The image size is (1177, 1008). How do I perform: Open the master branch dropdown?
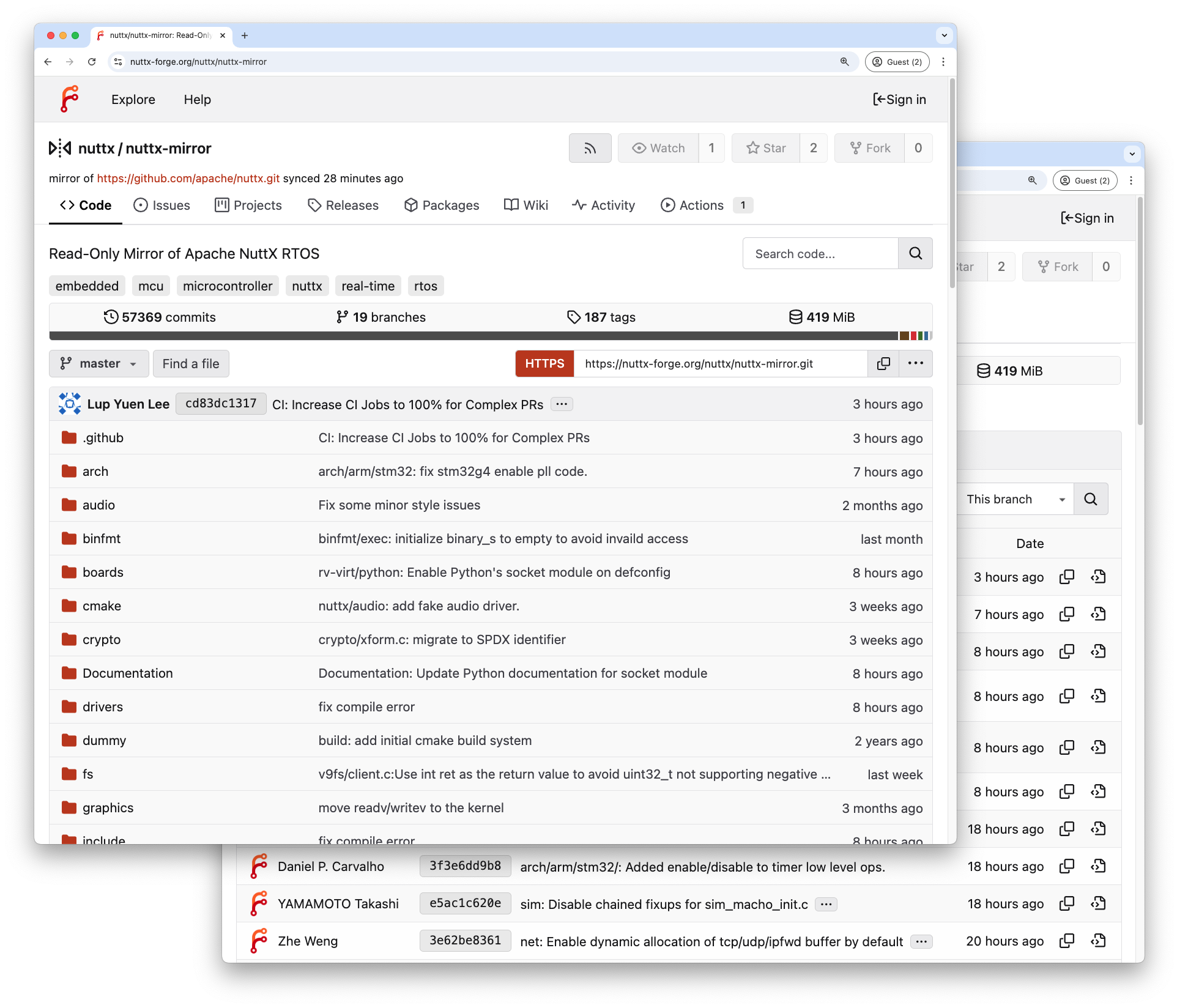point(98,363)
